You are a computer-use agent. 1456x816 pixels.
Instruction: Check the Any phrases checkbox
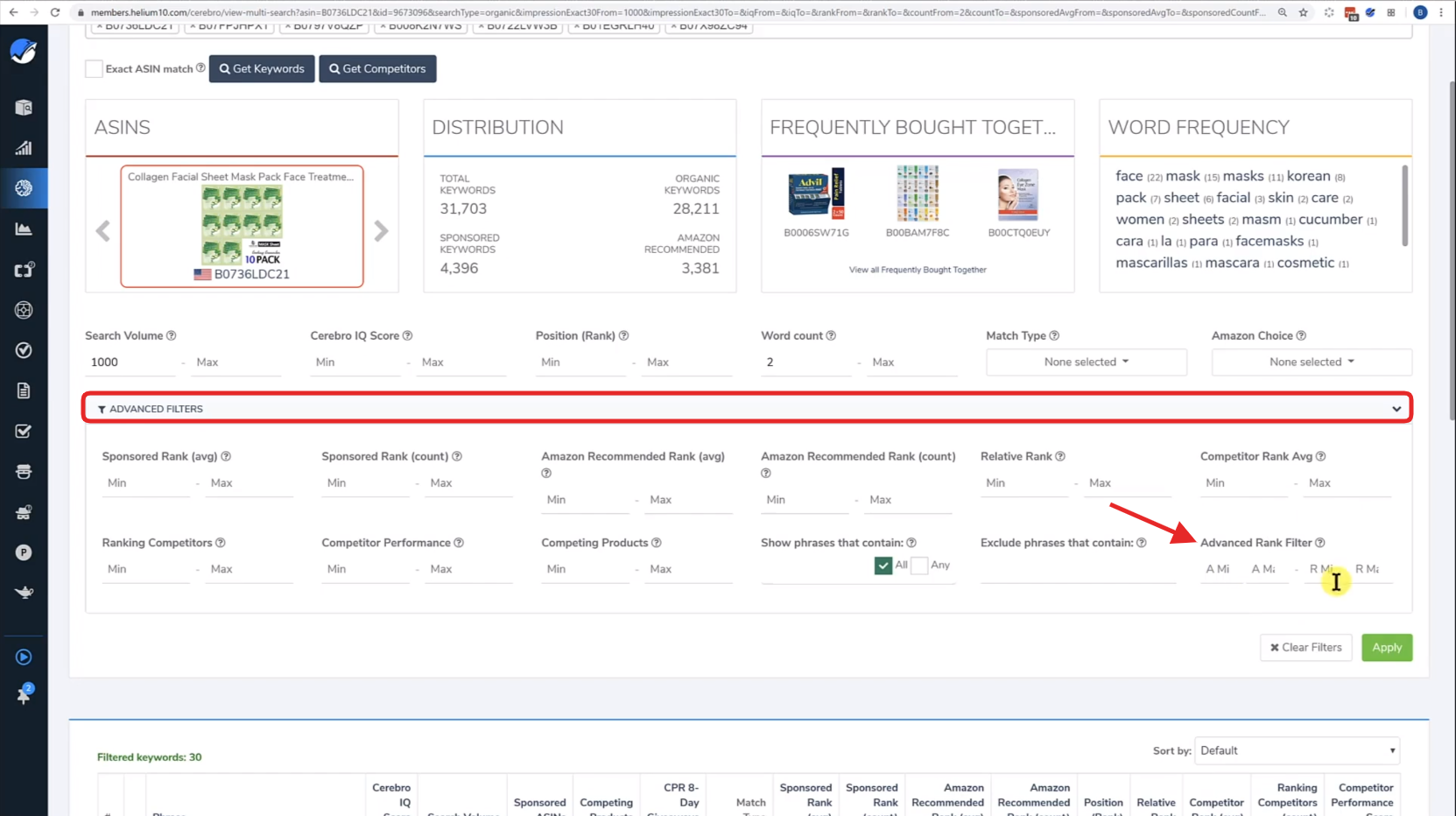pyautogui.click(x=919, y=566)
